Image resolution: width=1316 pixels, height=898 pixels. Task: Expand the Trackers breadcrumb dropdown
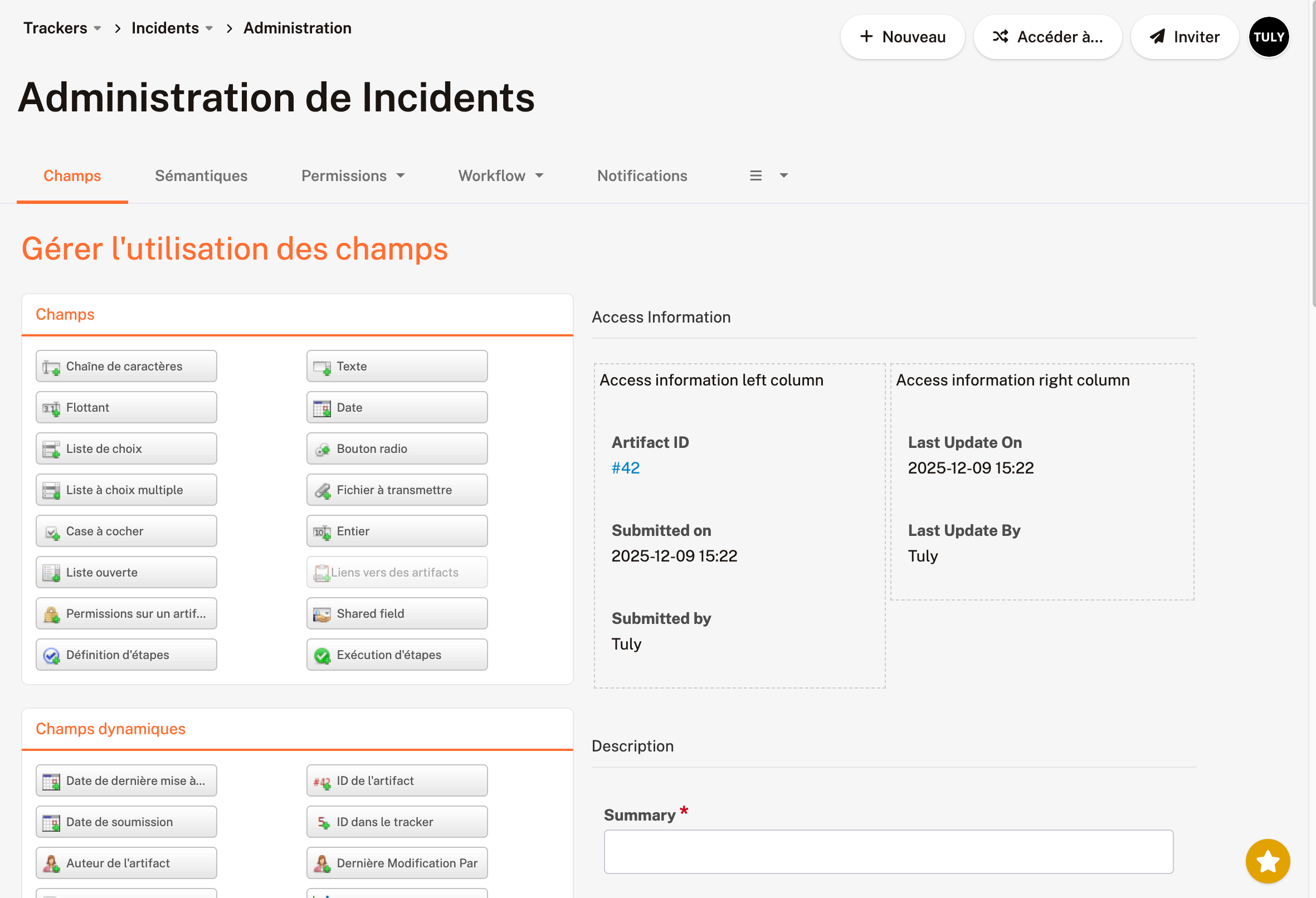(98, 28)
